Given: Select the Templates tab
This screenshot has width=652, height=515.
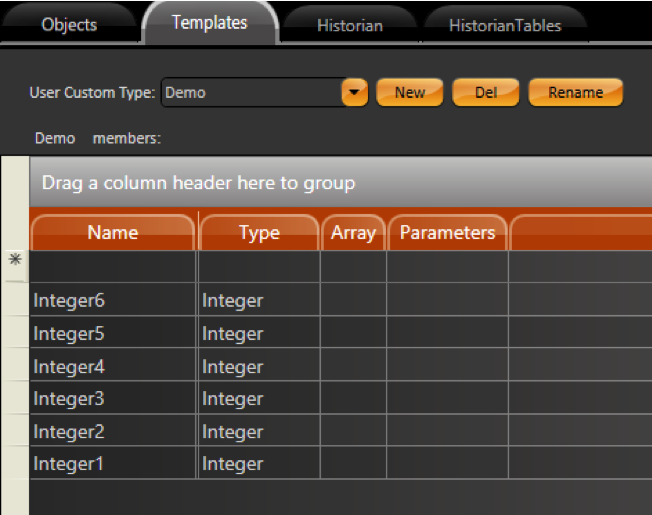Looking at the screenshot, I should 209,23.
